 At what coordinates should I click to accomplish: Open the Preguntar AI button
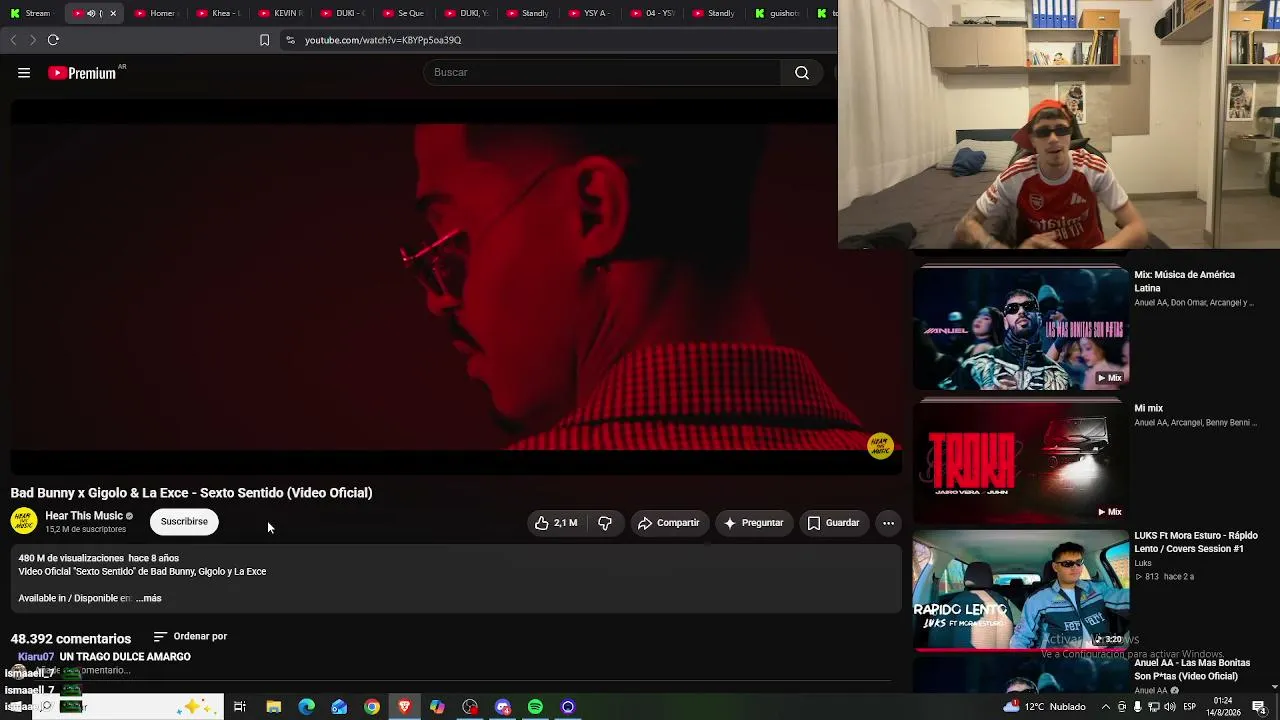(753, 523)
